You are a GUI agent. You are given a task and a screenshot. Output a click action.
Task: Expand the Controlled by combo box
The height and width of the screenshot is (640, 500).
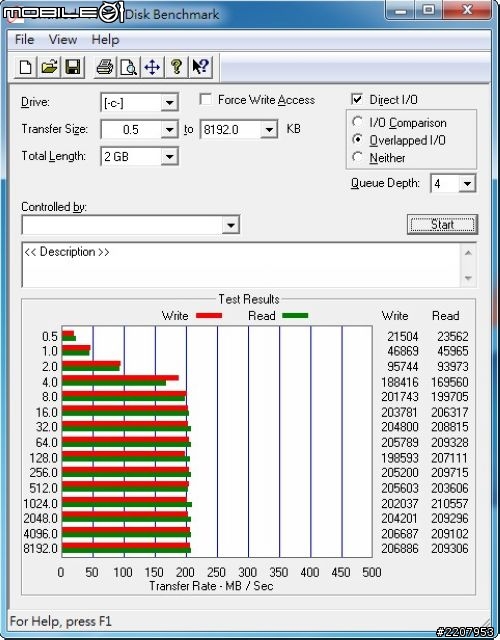coord(231,225)
